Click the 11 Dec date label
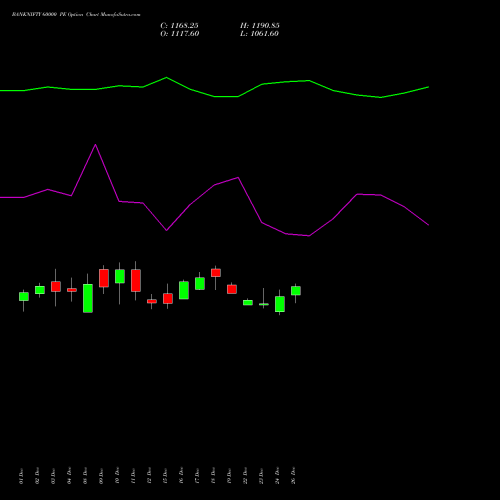This screenshot has height=500, width=500. 133,476
